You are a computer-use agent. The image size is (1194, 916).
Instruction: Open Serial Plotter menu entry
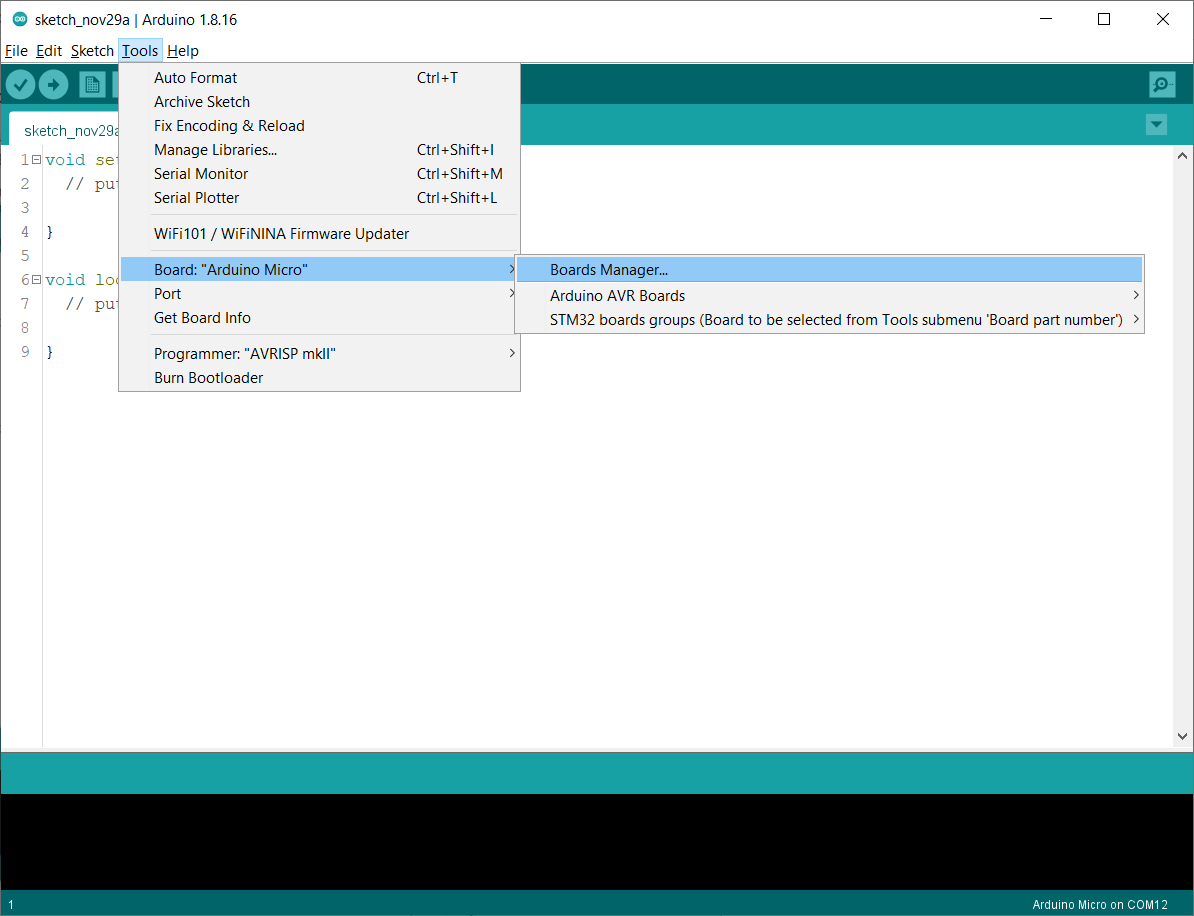(319, 198)
